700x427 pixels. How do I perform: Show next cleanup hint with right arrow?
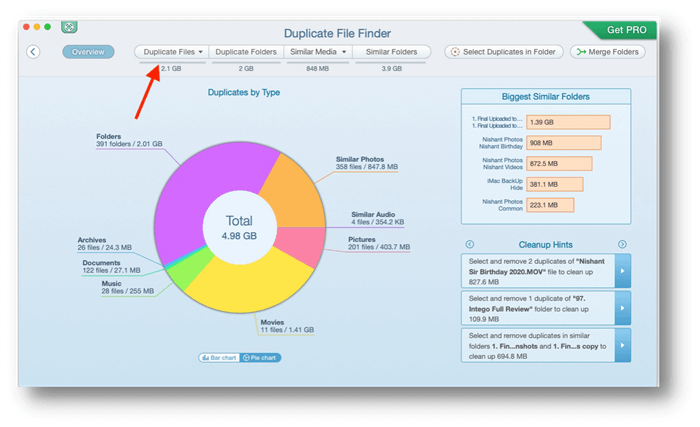tap(622, 244)
